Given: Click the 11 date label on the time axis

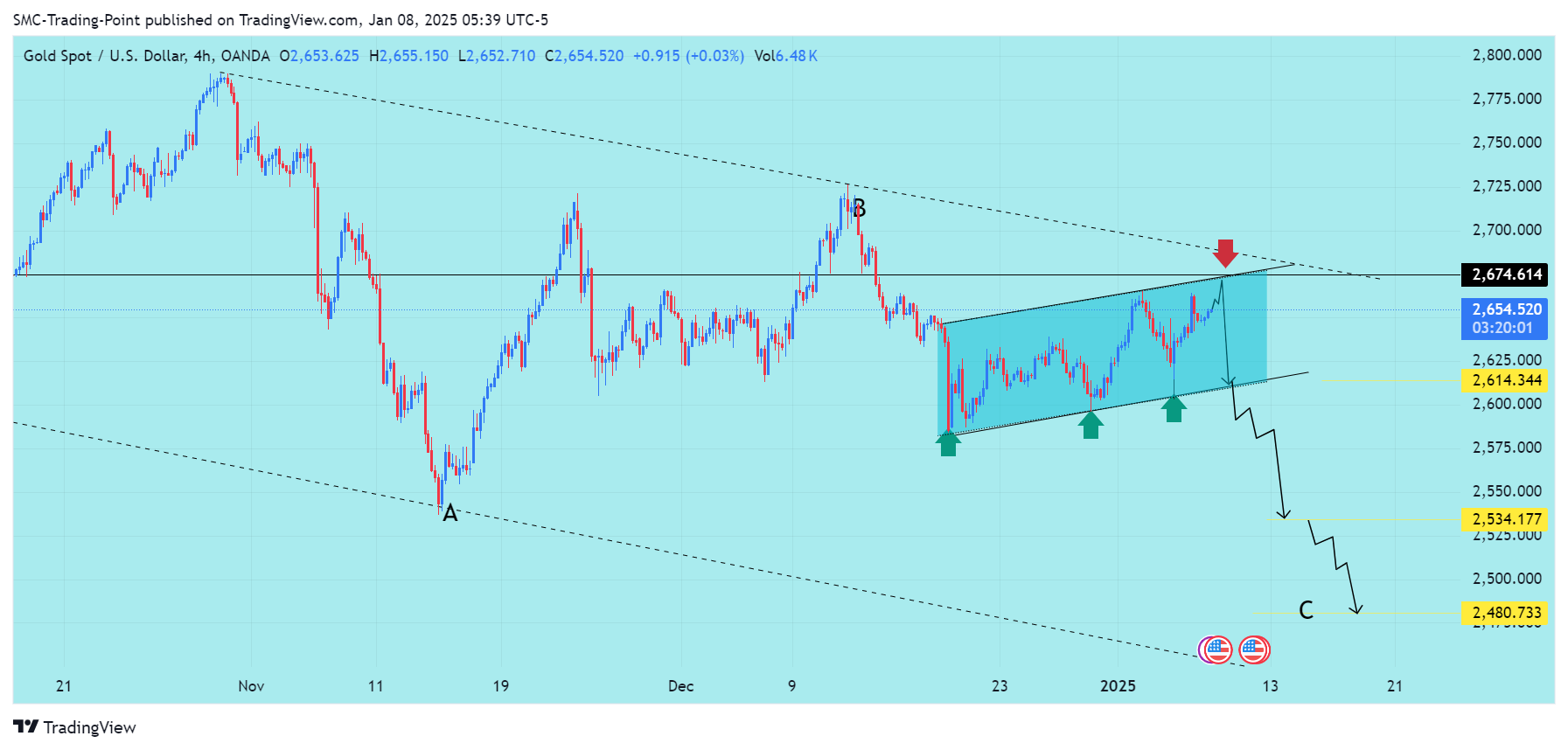Looking at the screenshot, I should 375,686.
